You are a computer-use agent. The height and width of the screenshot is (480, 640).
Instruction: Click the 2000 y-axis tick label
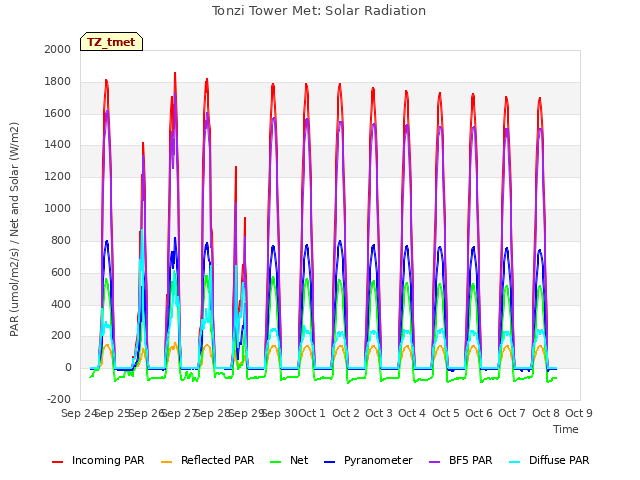click(x=58, y=49)
